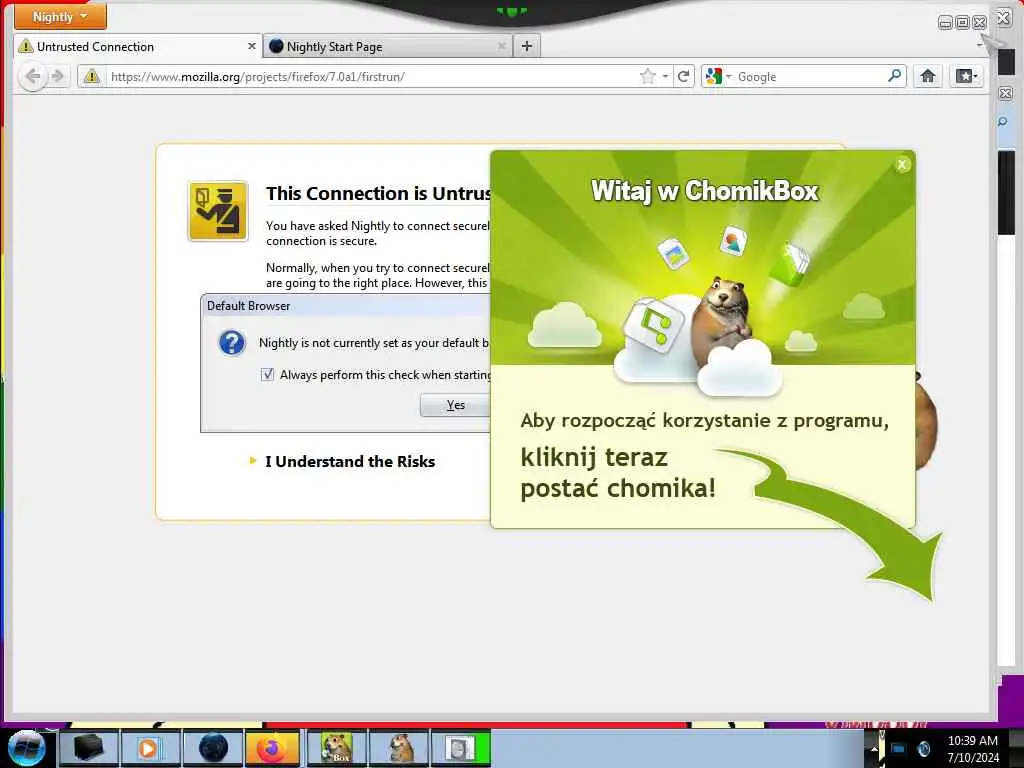Go forward with the forward arrow
This screenshot has height=768, width=1024.
58,76
